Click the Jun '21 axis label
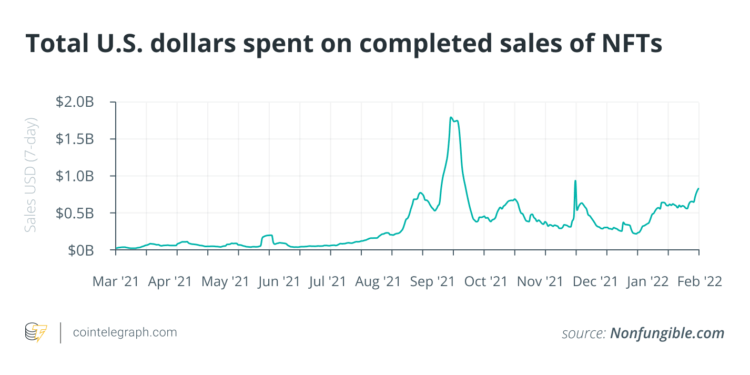The height and width of the screenshot is (375, 750). pyautogui.click(x=279, y=282)
